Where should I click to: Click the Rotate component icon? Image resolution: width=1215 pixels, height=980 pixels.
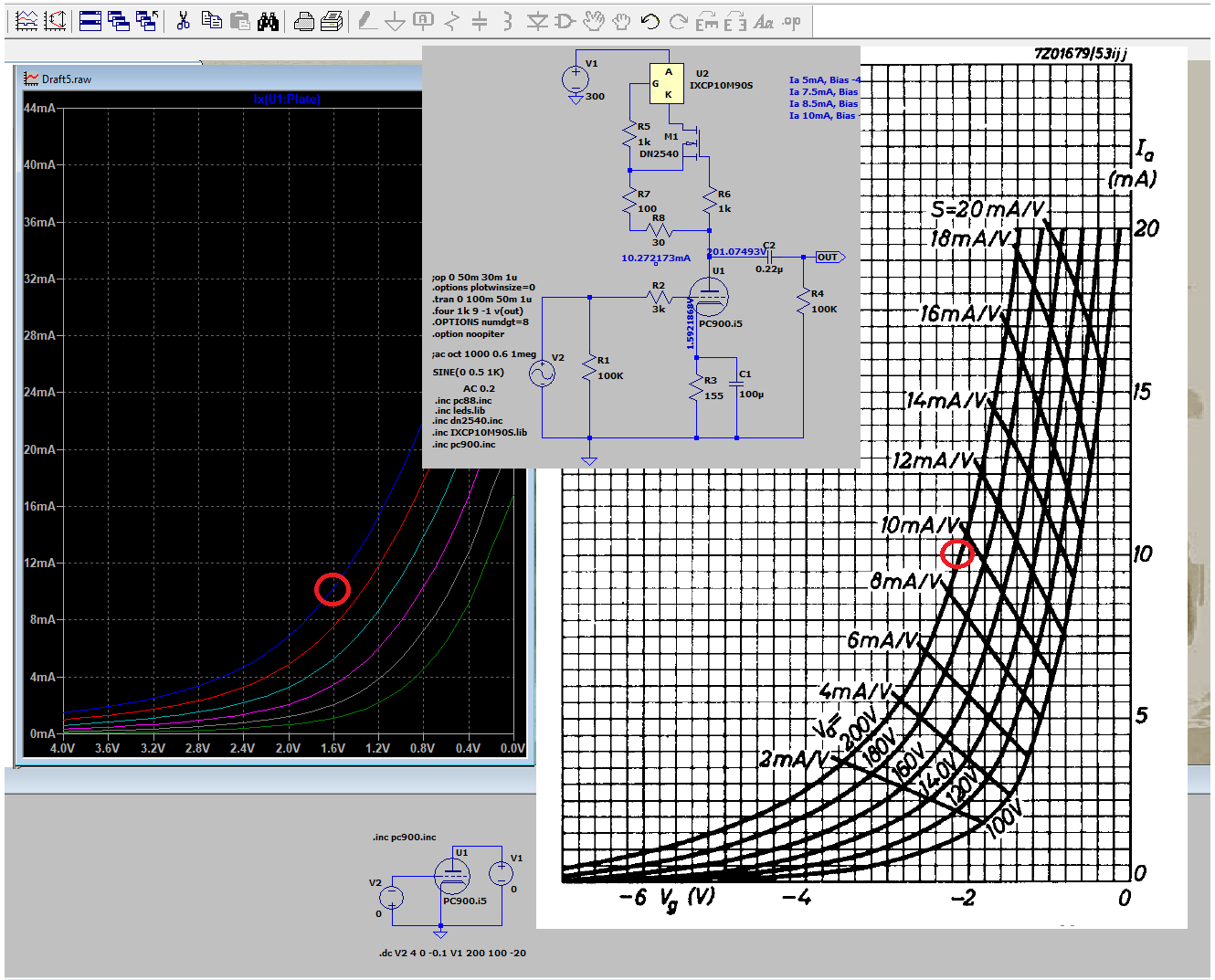(x=706, y=20)
